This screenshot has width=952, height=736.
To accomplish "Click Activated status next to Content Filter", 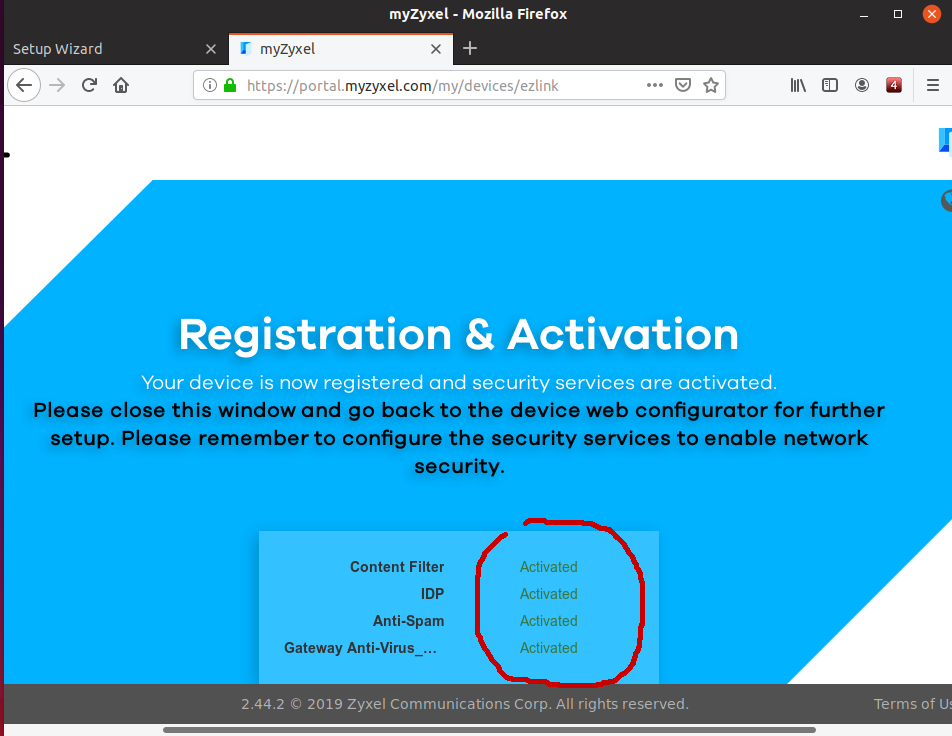I will tap(549, 567).
